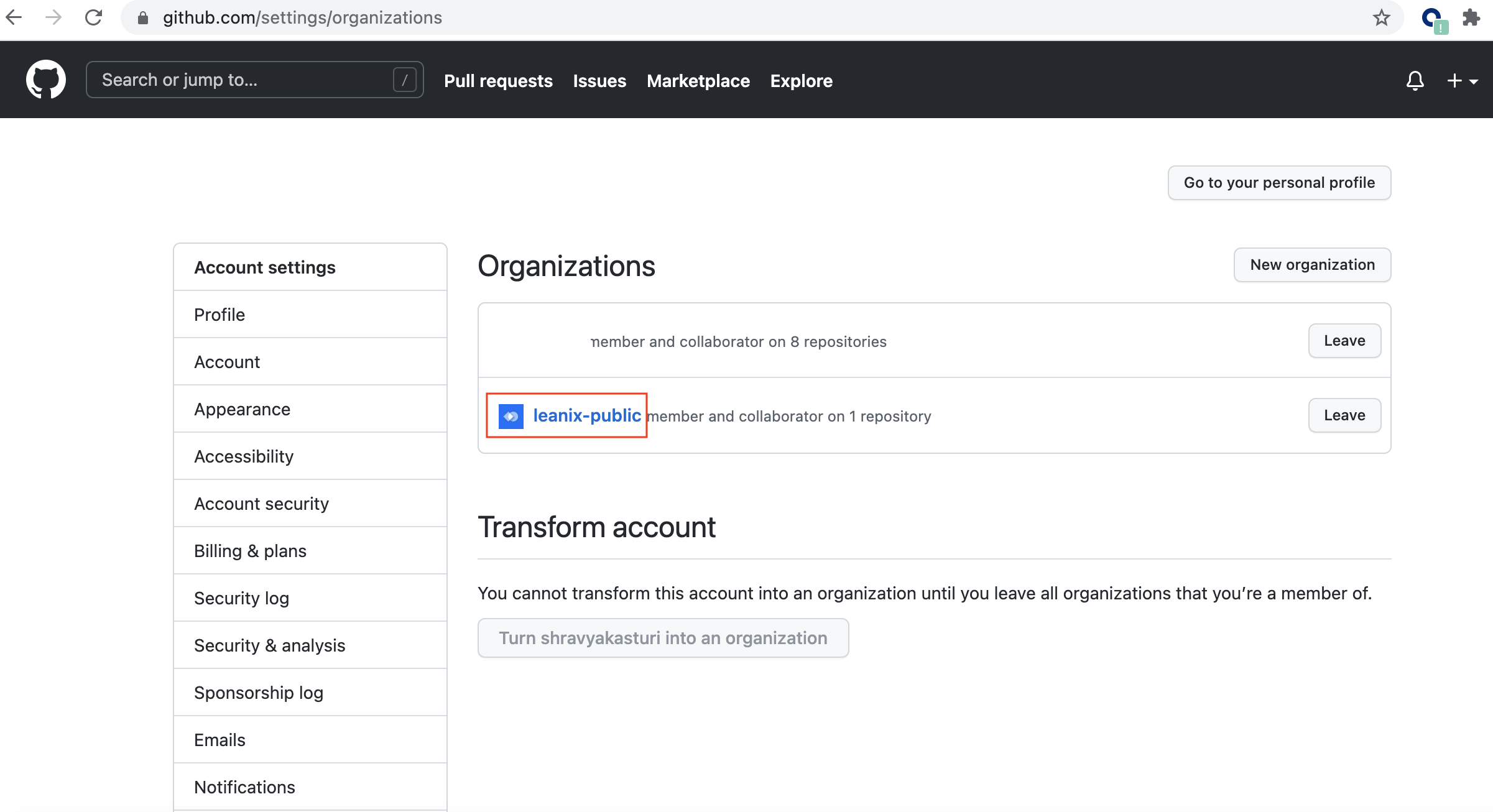Click the blue extension icon with alert badge
Viewport: 1493px width, 812px height.
[x=1433, y=19]
